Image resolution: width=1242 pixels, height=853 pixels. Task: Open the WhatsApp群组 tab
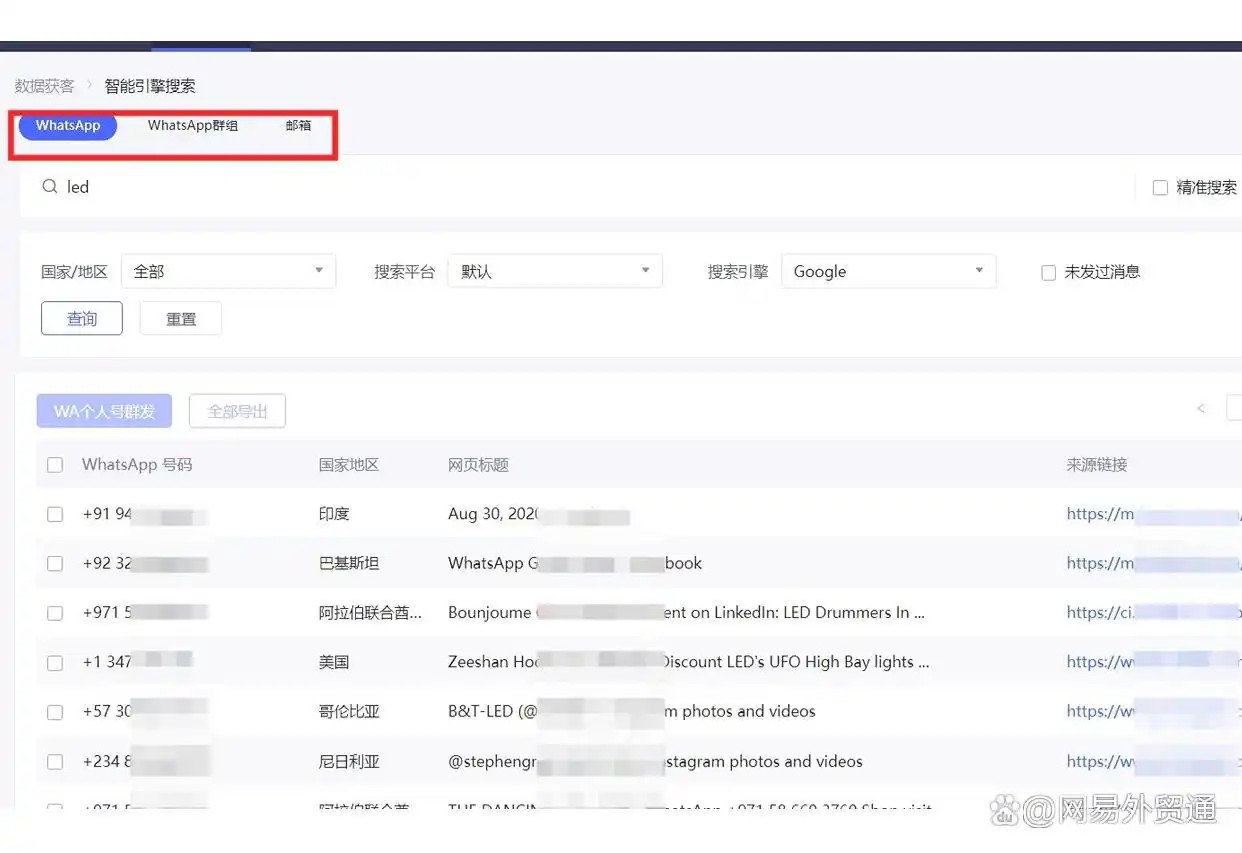(x=193, y=126)
